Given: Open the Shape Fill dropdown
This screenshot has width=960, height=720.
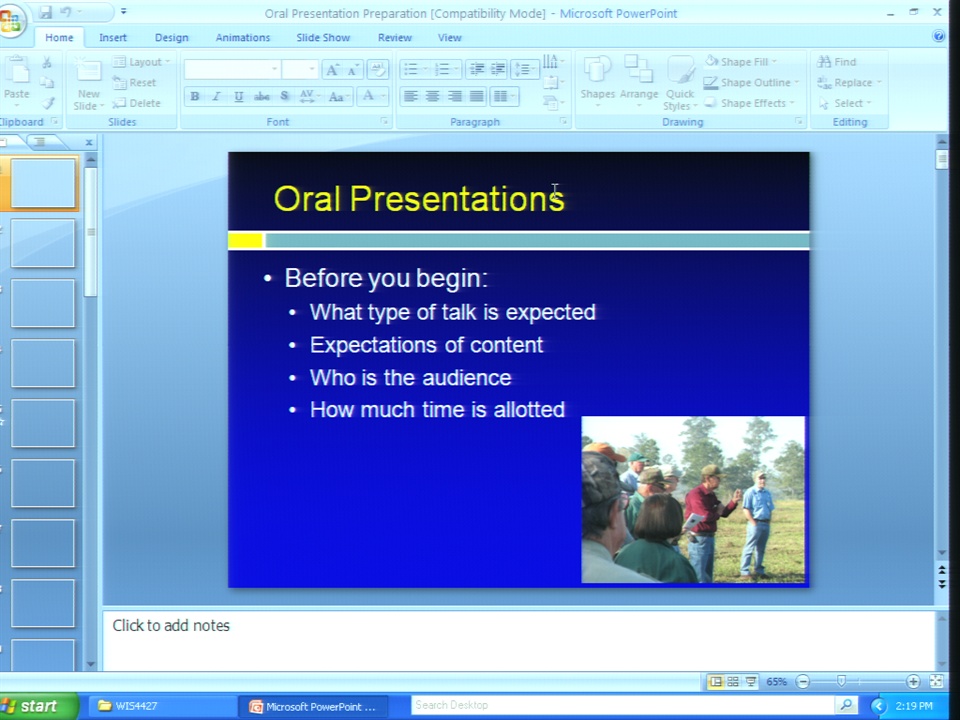Looking at the screenshot, I should (x=741, y=61).
